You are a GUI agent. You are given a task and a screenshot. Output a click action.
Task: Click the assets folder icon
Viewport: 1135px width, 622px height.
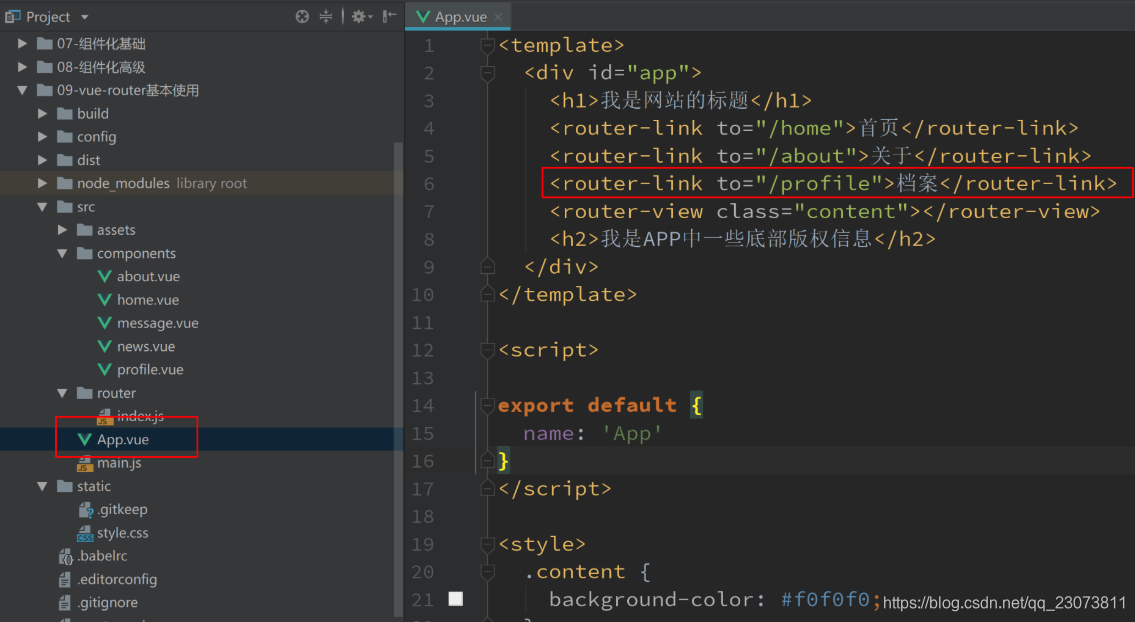pos(85,230)
